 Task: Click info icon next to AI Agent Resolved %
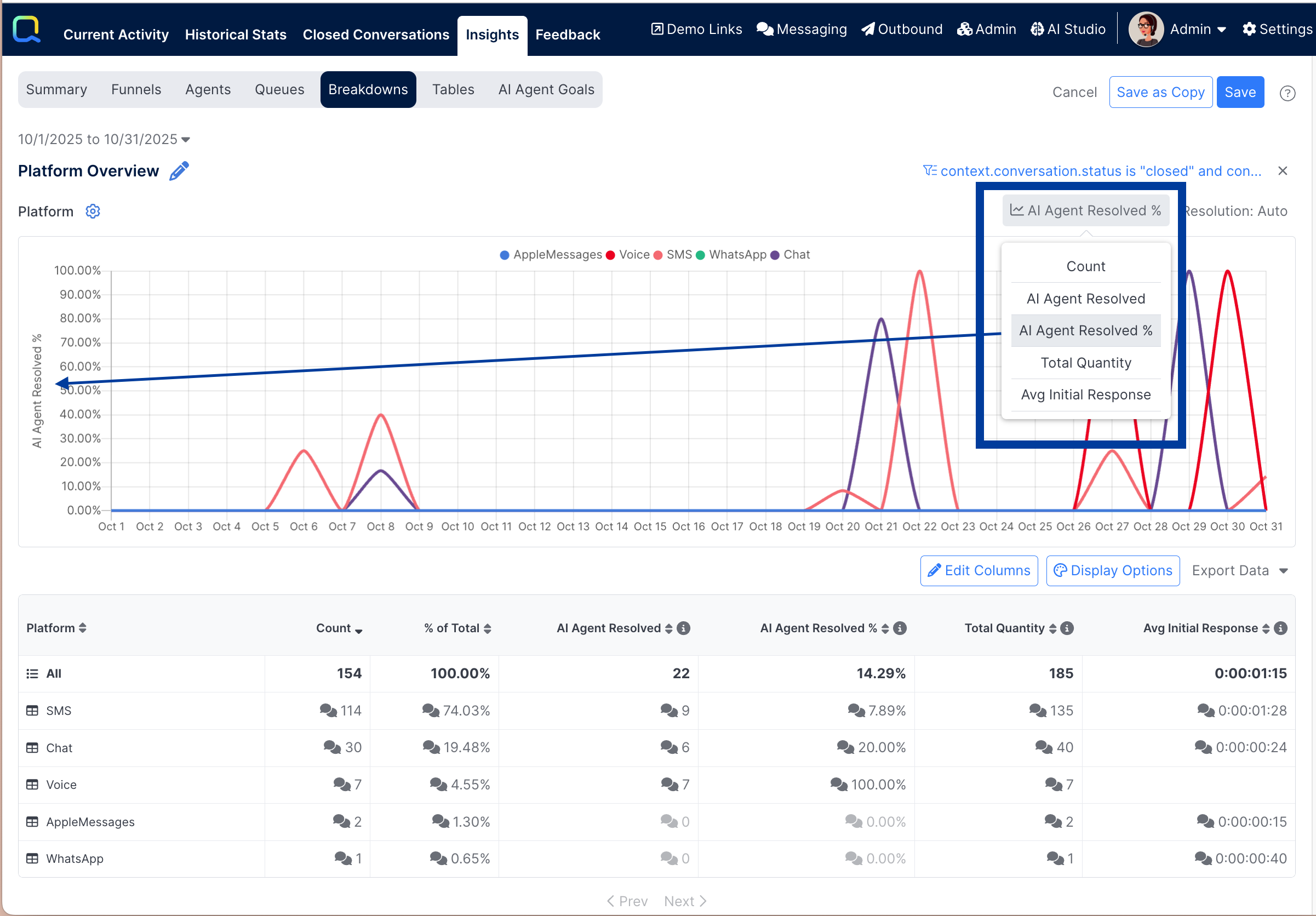point(901,628)
